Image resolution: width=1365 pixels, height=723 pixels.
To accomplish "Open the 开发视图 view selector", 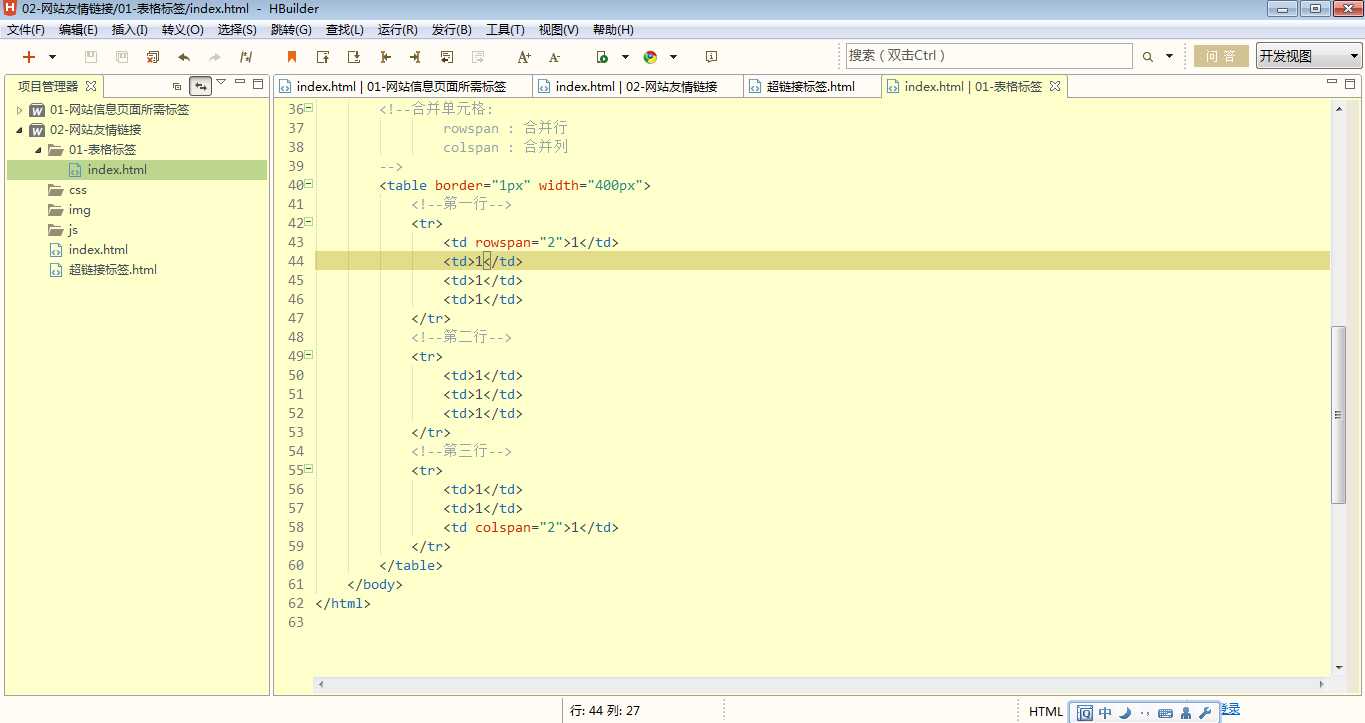I will tap(1309, 56).
